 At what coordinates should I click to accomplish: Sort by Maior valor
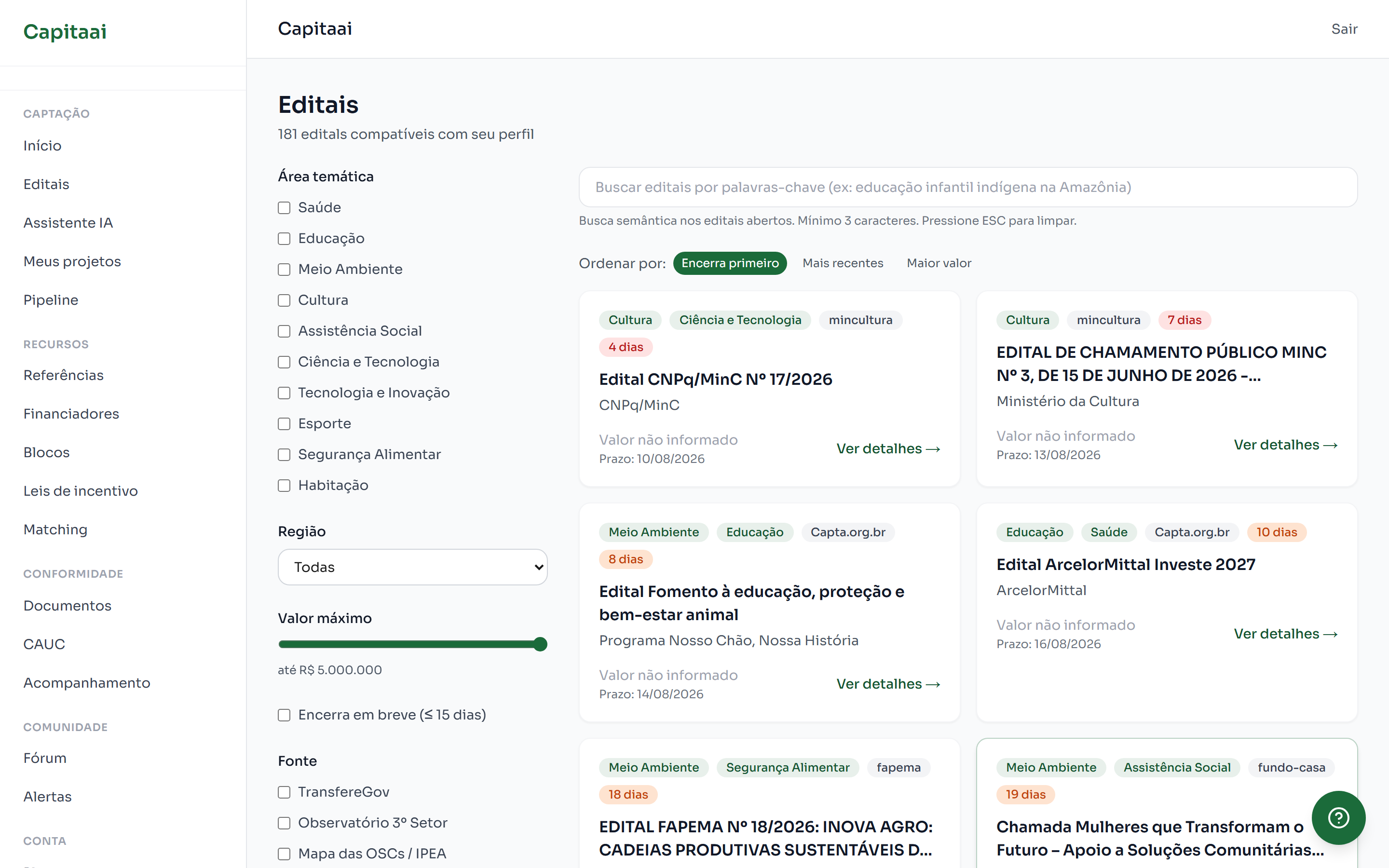(939, 263)
